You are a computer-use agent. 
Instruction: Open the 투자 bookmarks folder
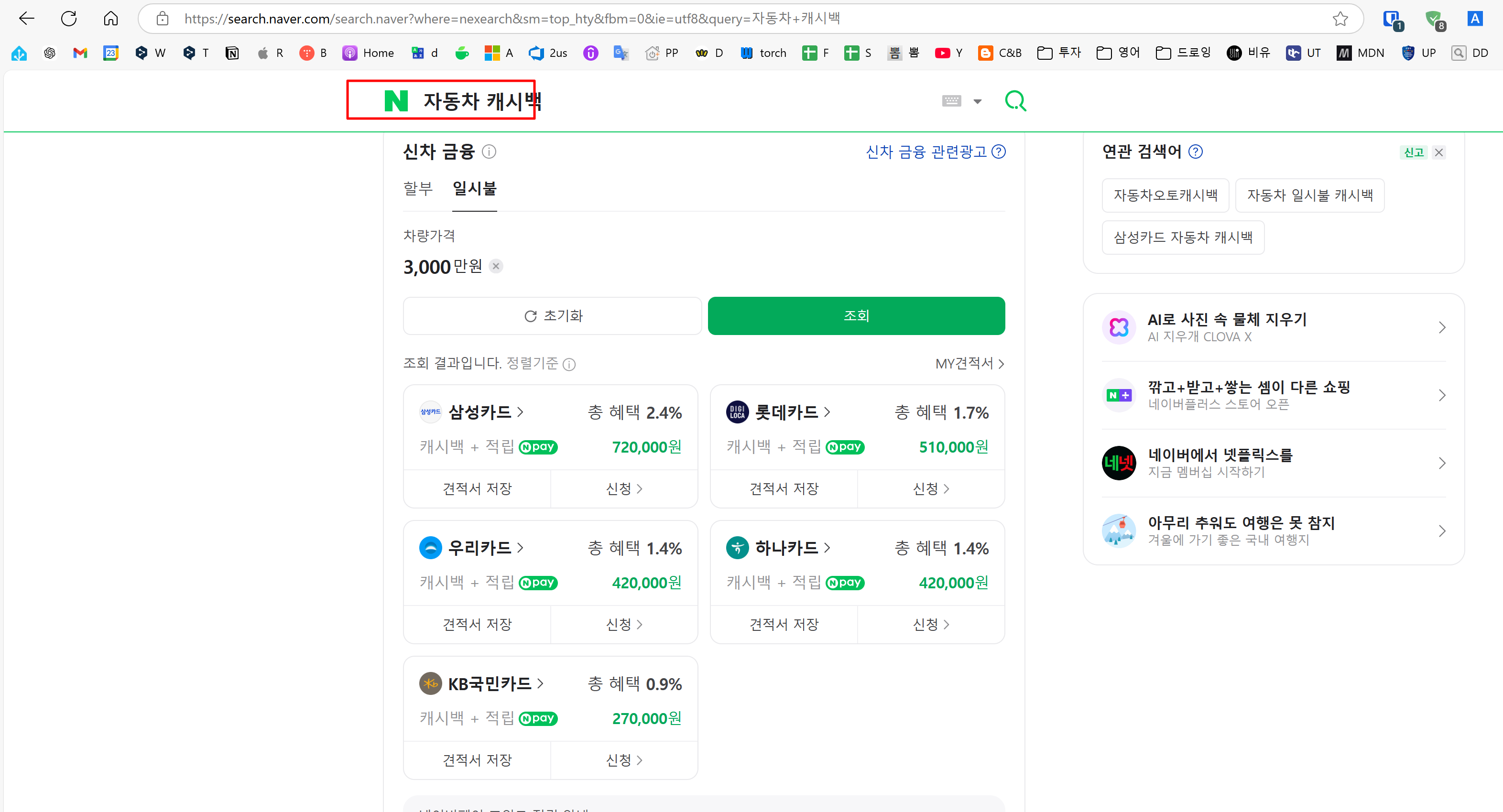pyautogui.click(x=1059, y=53)
